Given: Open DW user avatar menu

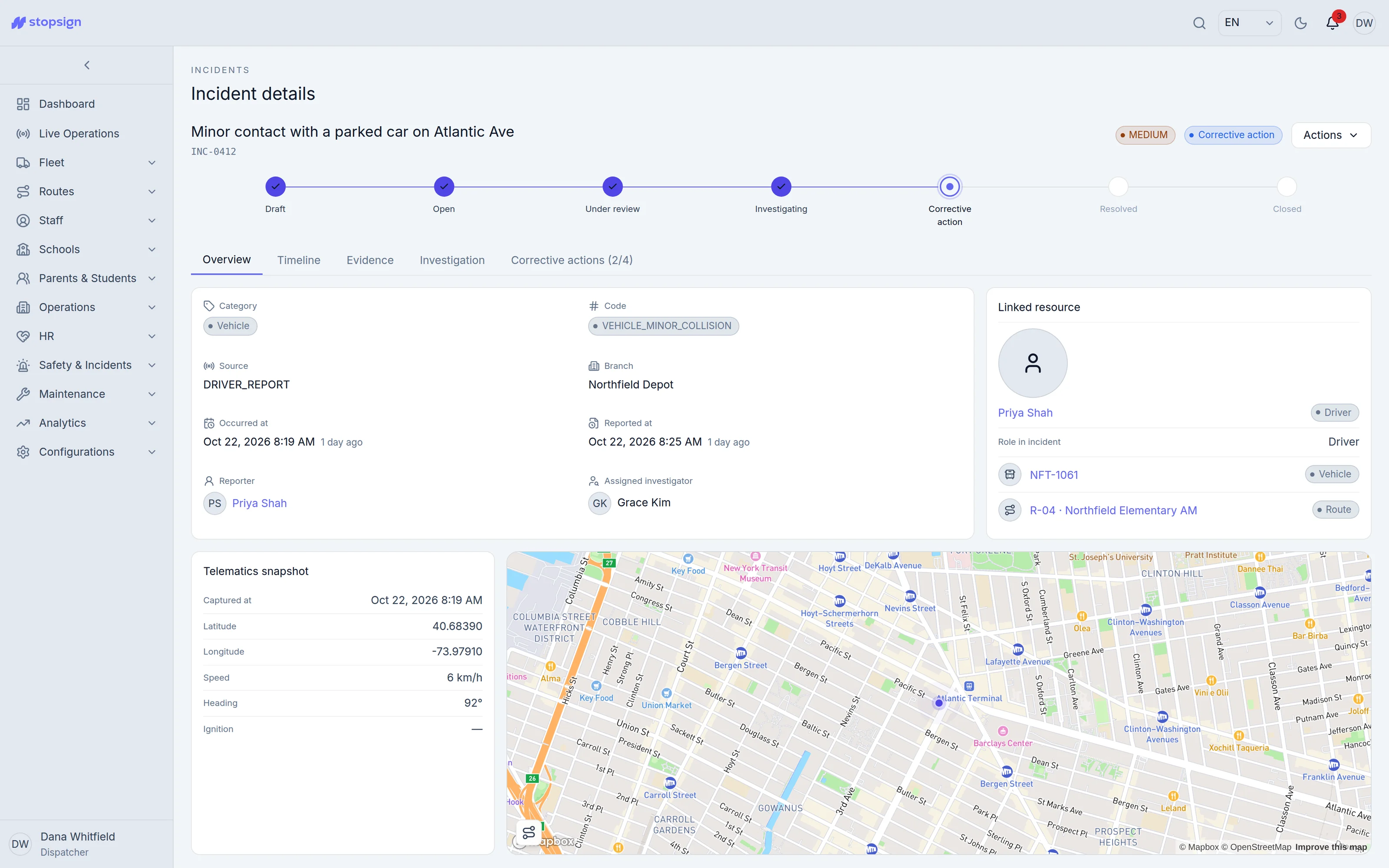Looking at the screenshot, I should point(1364,23).
